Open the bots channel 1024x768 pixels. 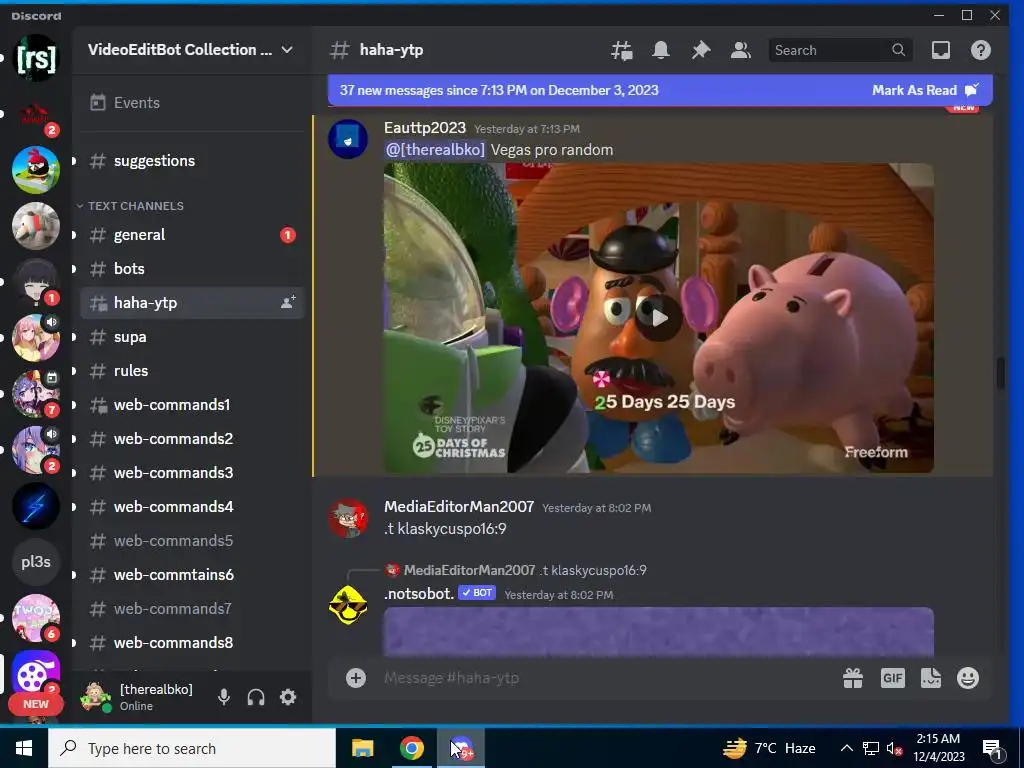point(192,269)
